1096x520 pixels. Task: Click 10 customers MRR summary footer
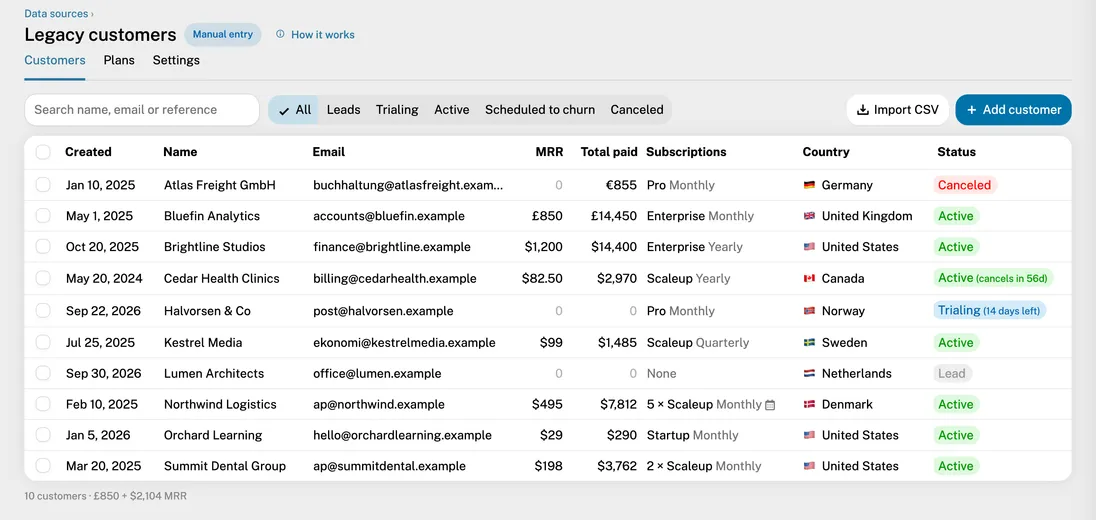coord(106,496)
